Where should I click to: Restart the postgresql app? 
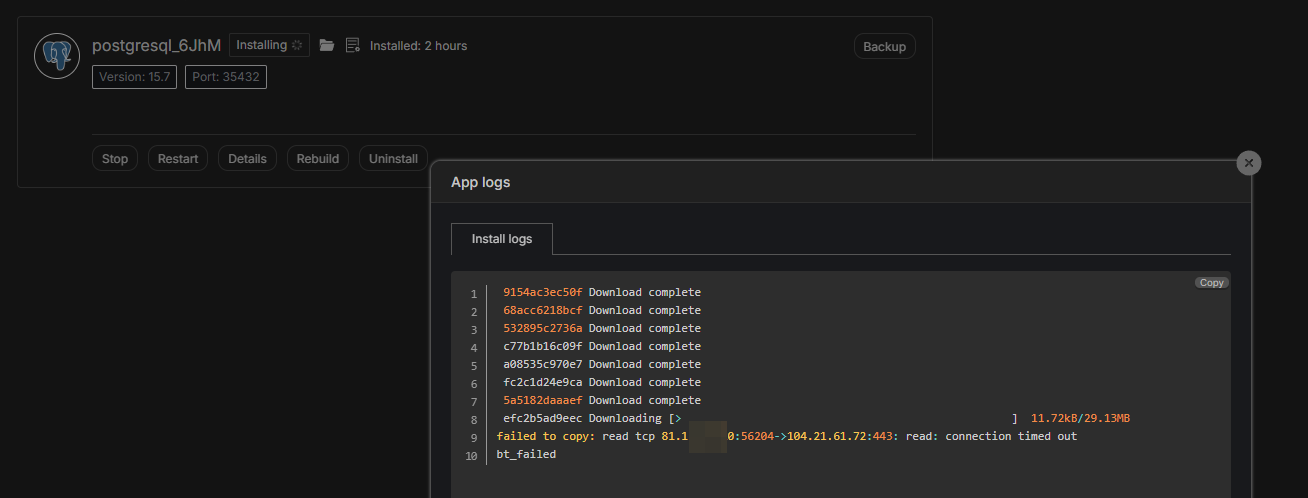(x=178, y=158)
